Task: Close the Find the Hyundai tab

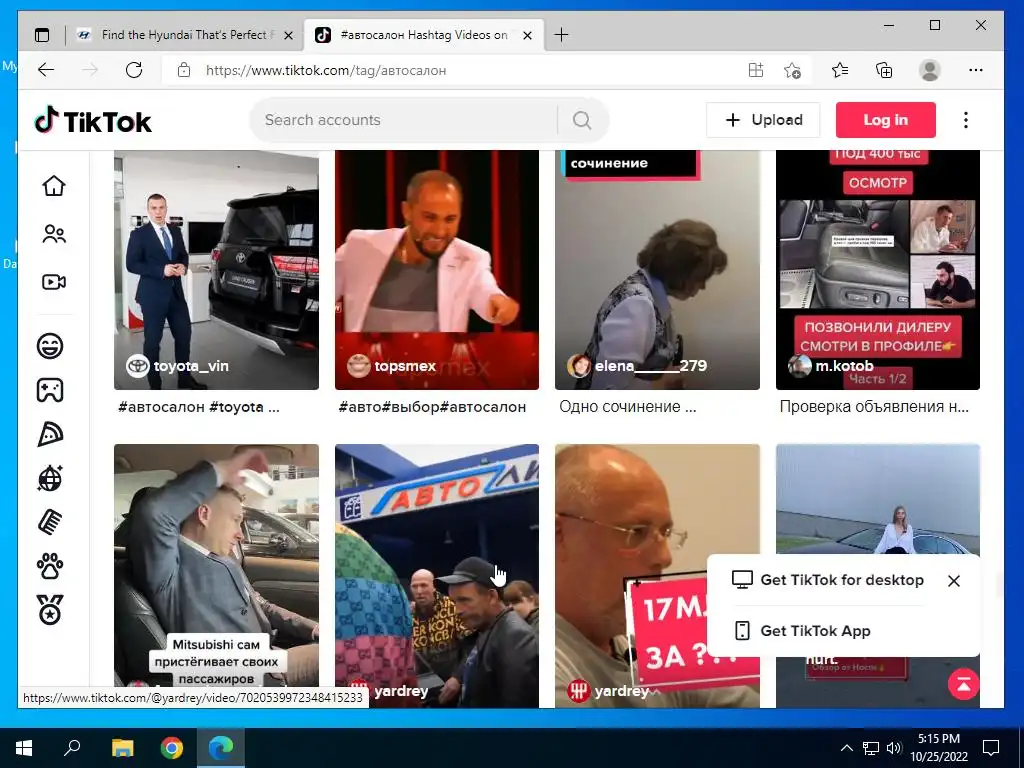Action: coord(288,35)
